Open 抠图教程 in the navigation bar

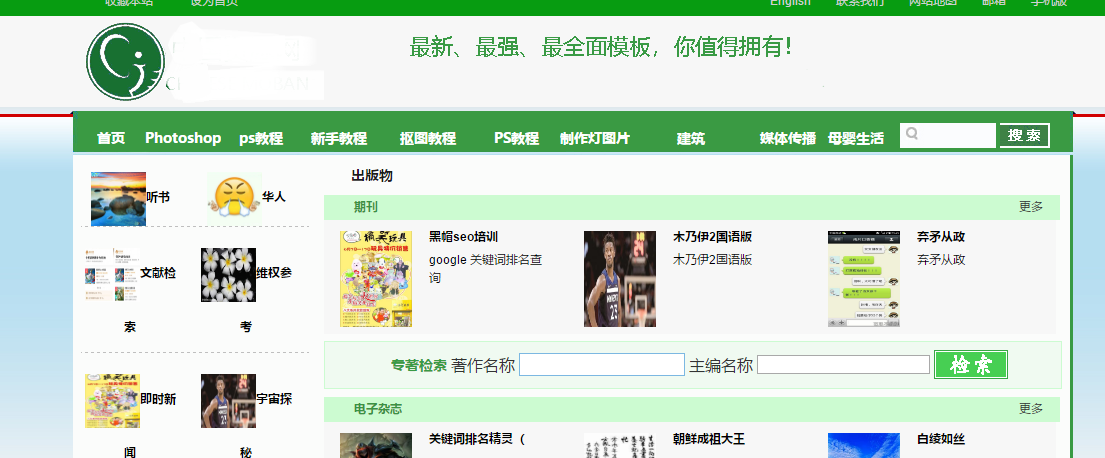(x=428, y=138)
